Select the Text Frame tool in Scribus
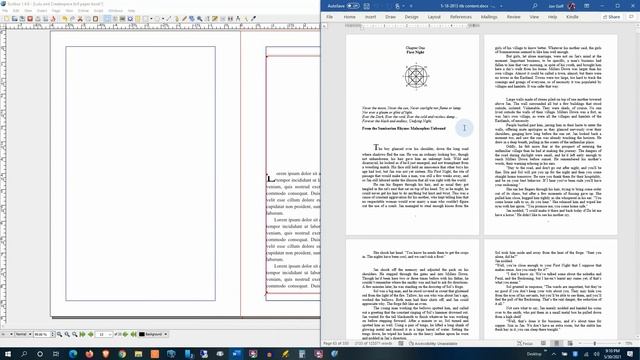The height and width of the screenshot is (360, 640). pos(115,18)
